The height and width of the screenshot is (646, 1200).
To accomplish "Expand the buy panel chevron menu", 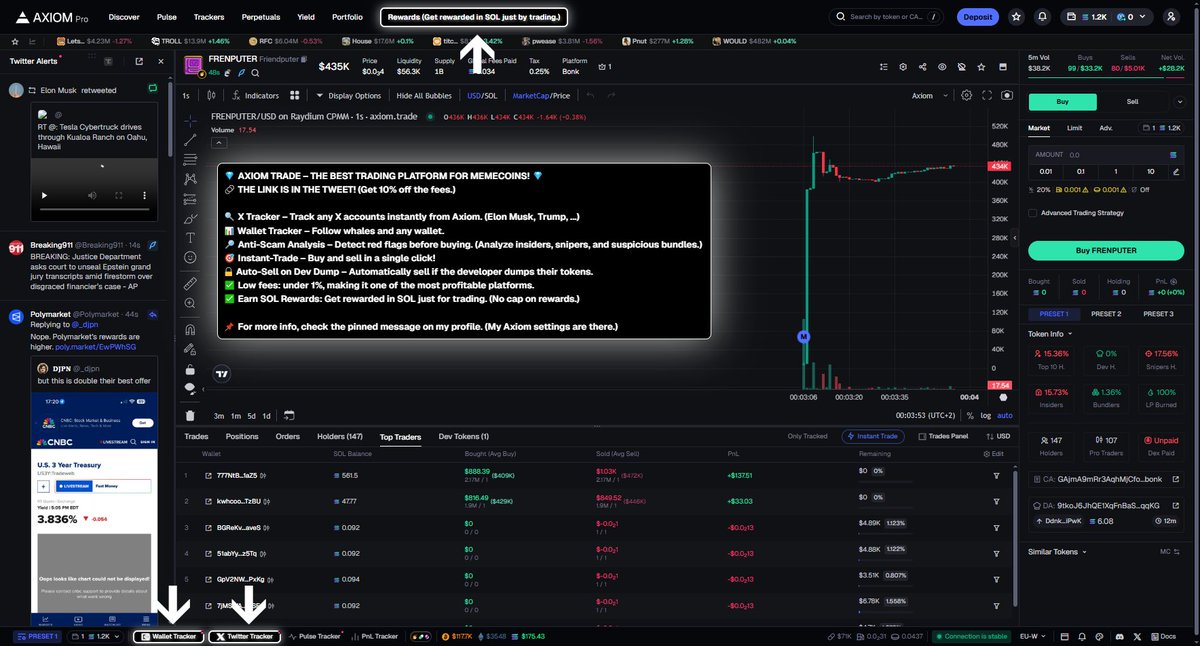I will tap(1182, 102).
